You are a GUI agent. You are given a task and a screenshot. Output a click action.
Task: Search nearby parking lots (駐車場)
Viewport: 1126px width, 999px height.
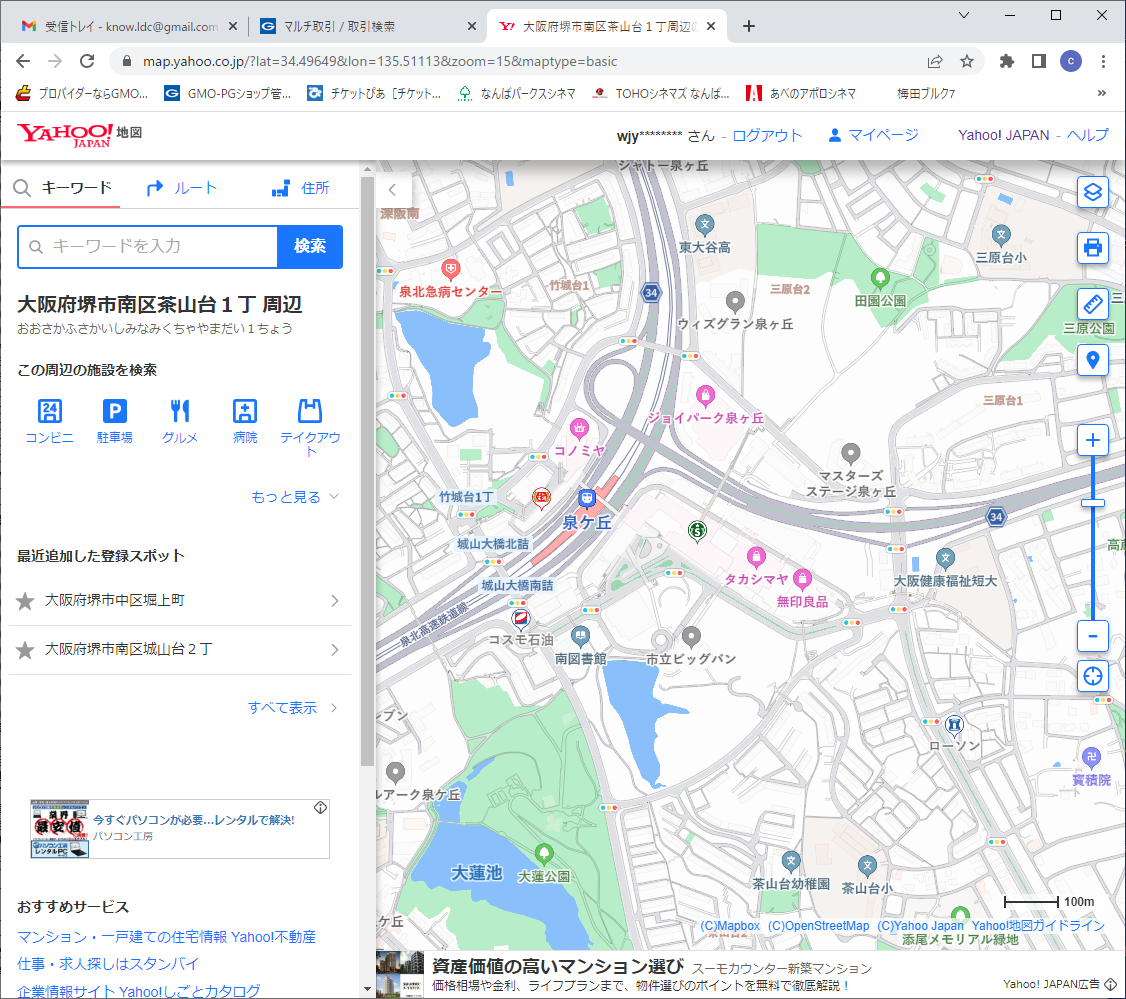point(115,420)
